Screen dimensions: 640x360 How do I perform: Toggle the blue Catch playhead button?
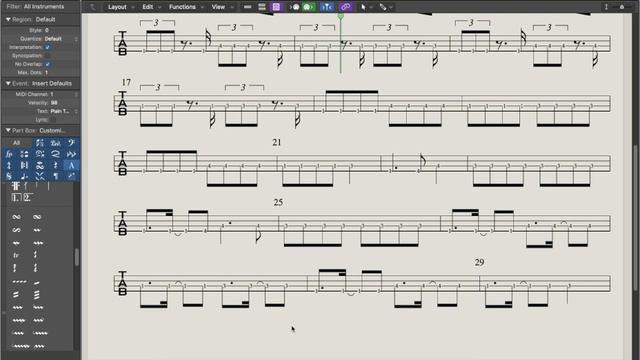tap(327, 7)
